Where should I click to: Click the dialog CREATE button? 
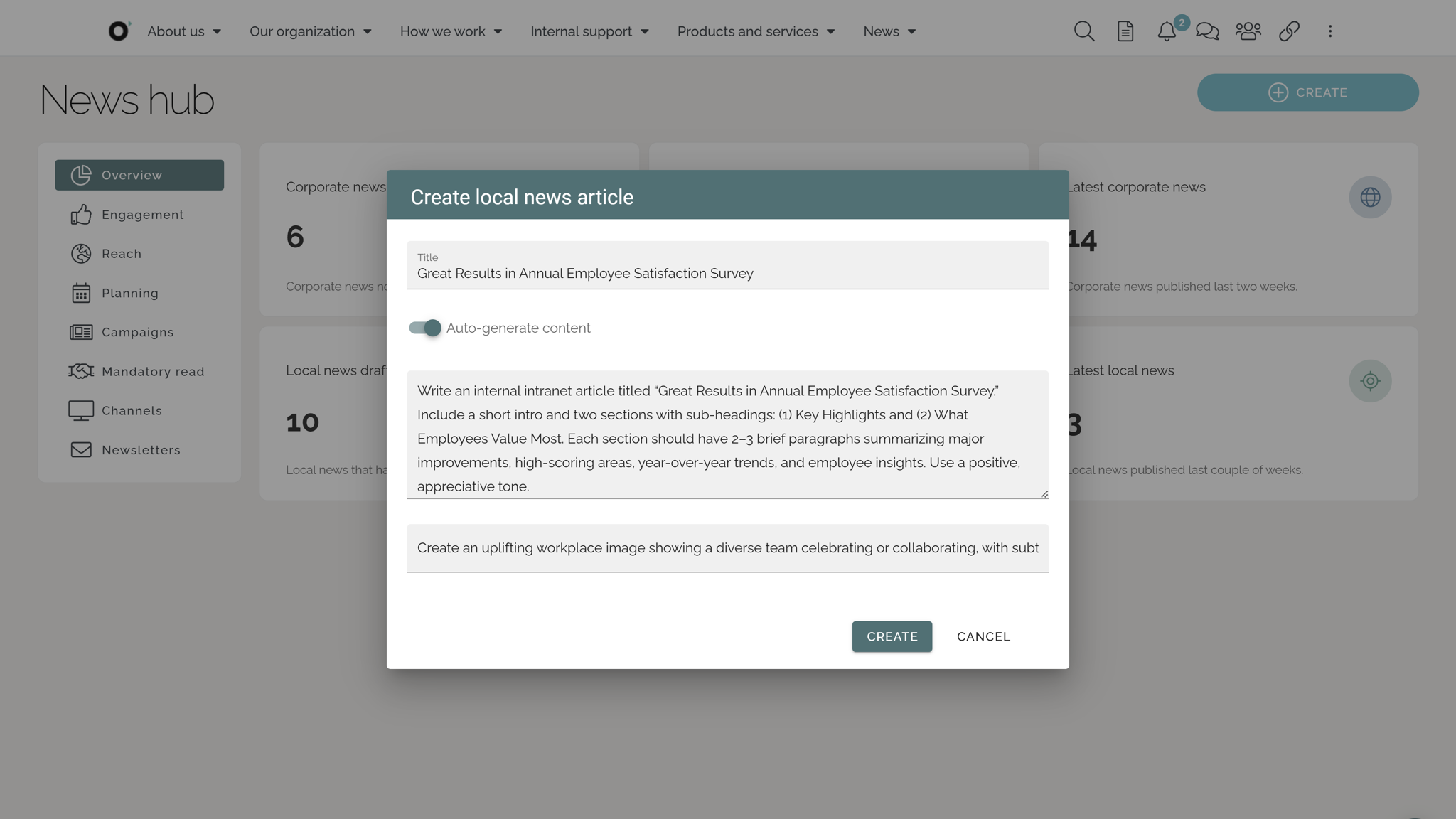pyautogui.click(x=892, y=636)
